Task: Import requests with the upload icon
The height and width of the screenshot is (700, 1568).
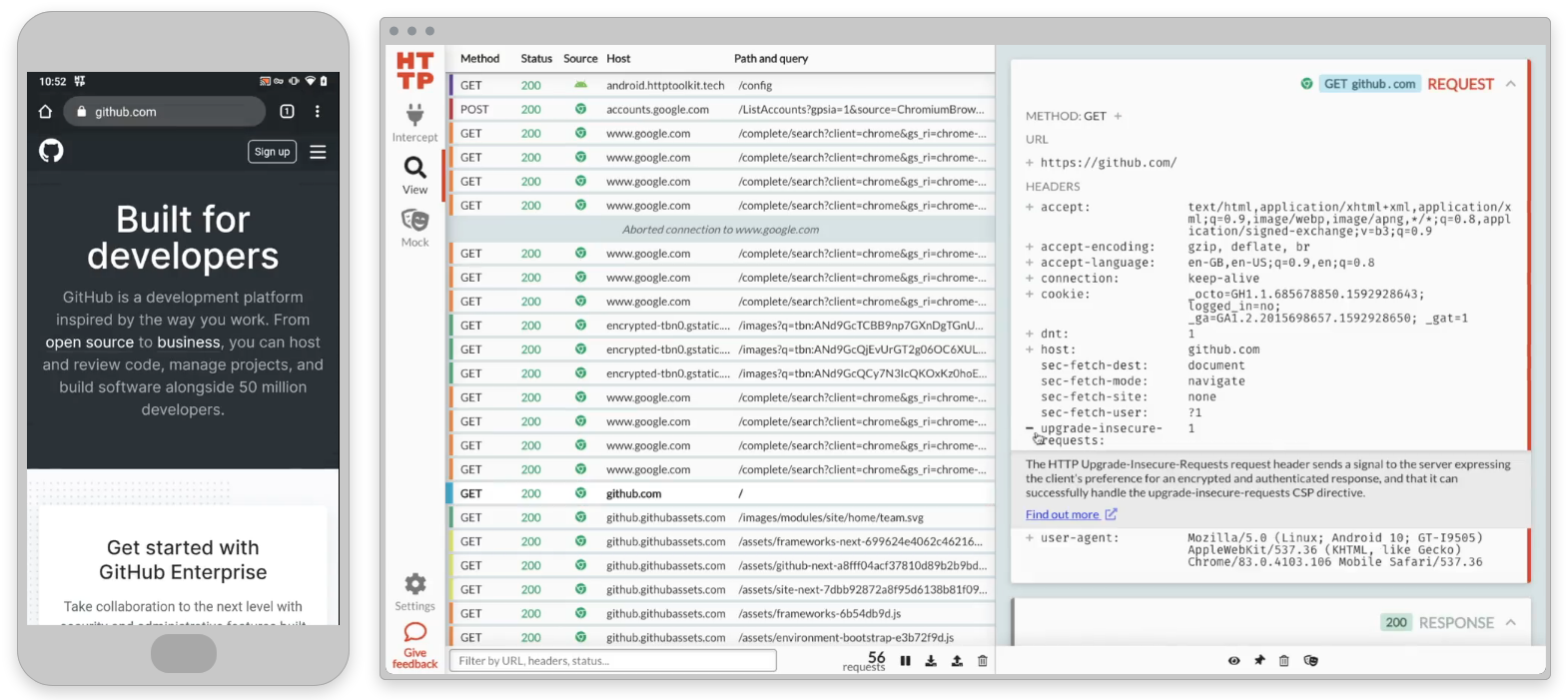Action: click(957, 660)
